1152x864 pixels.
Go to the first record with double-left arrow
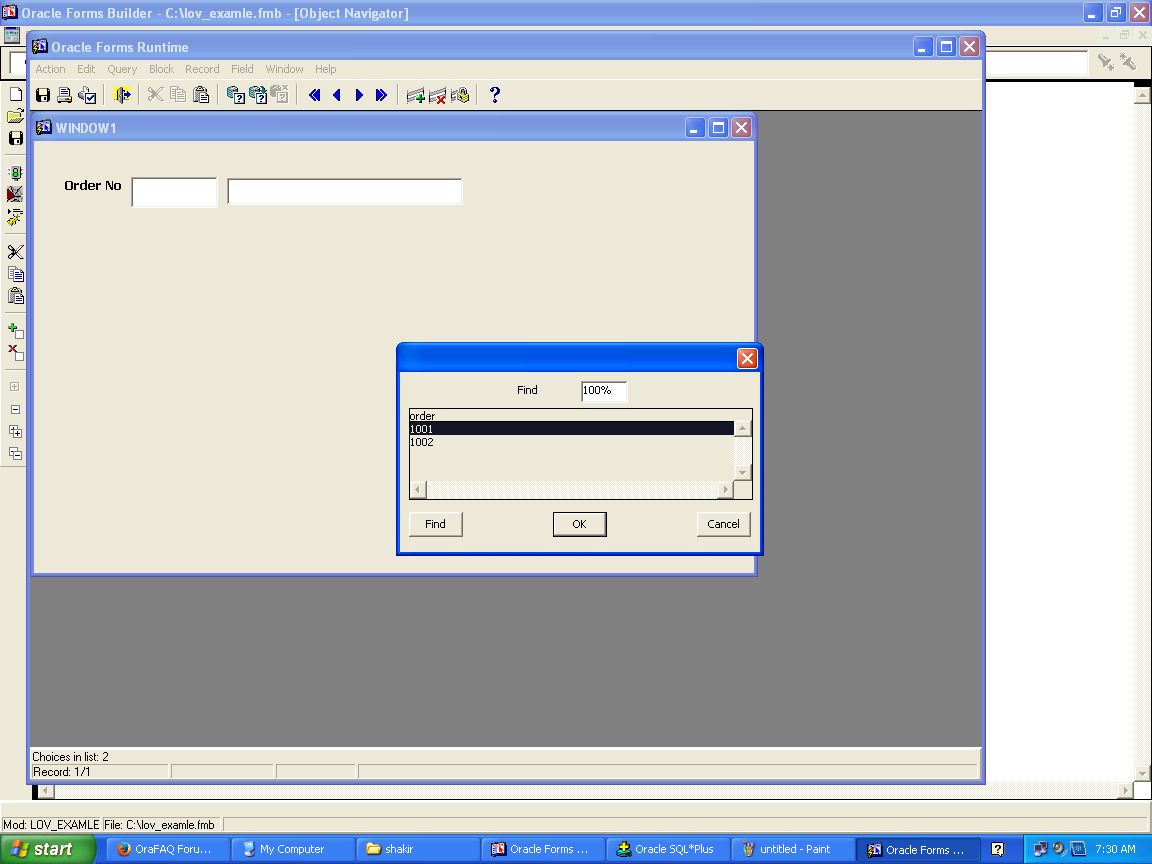click(x=314, y=95)
